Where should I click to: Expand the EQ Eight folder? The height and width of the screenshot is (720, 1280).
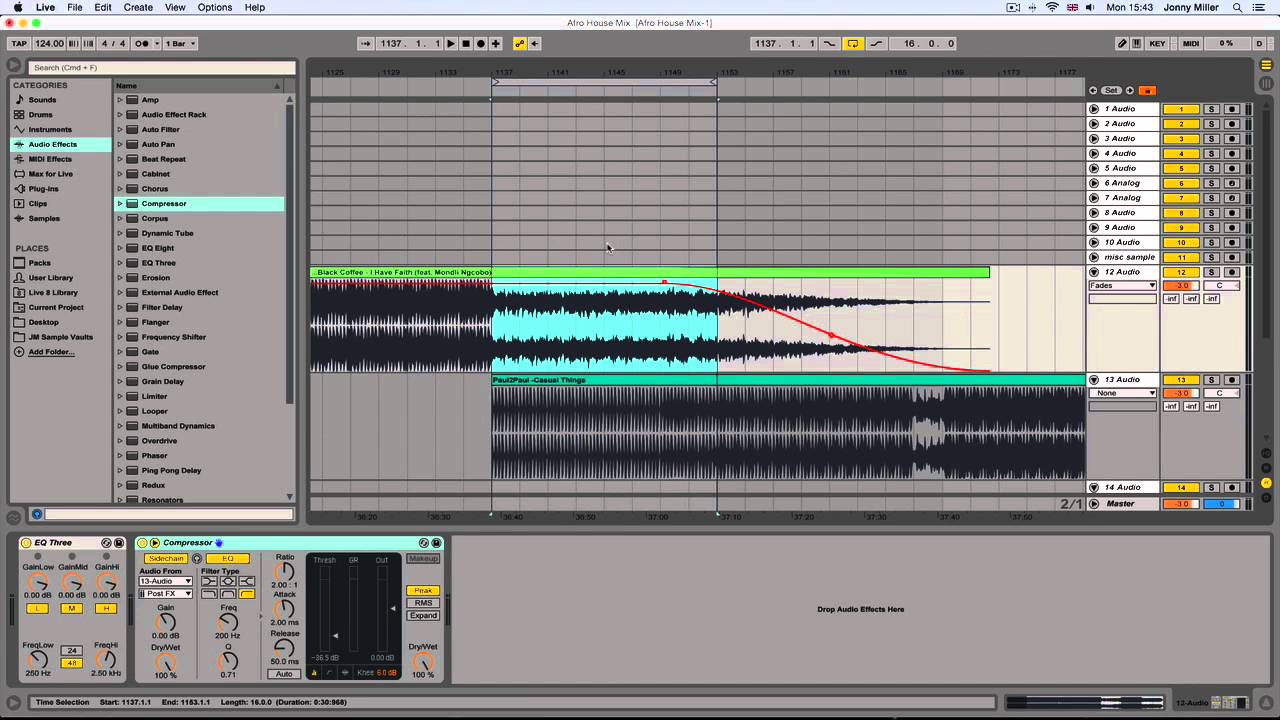click(120, 248)
